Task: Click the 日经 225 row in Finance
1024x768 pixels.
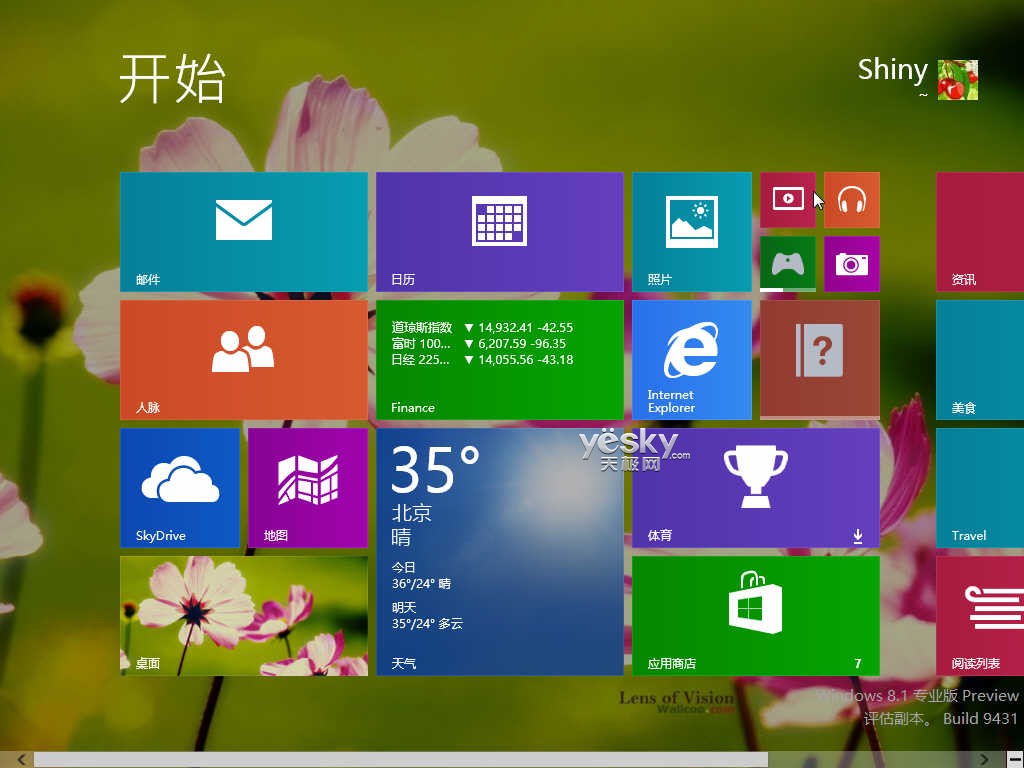Action: [x=482, y=360]
